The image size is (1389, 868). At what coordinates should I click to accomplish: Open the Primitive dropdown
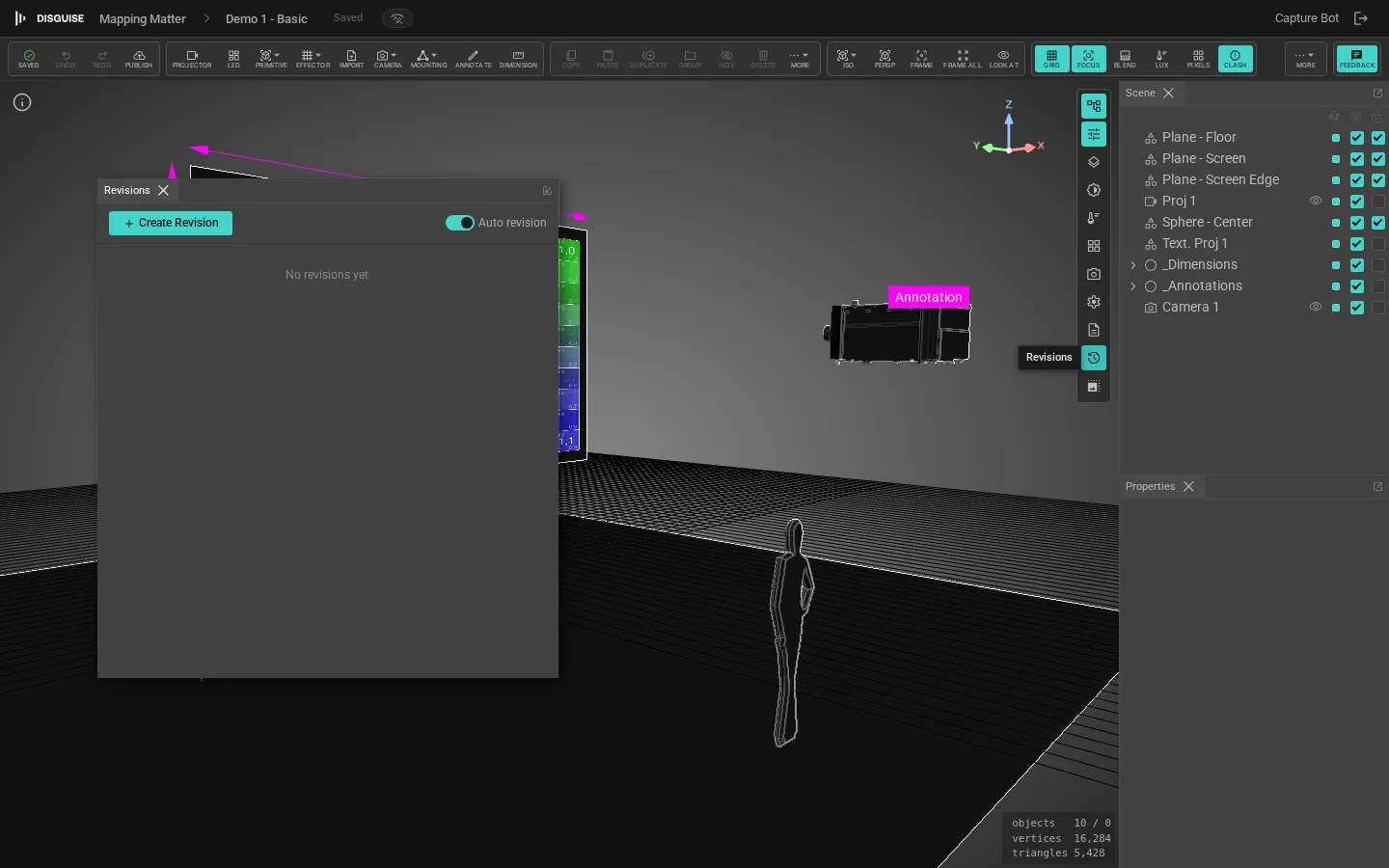[x=271, y=59]
